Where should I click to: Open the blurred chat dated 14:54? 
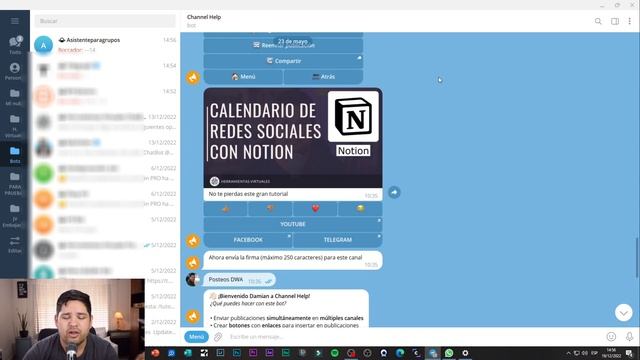(105, 70)
